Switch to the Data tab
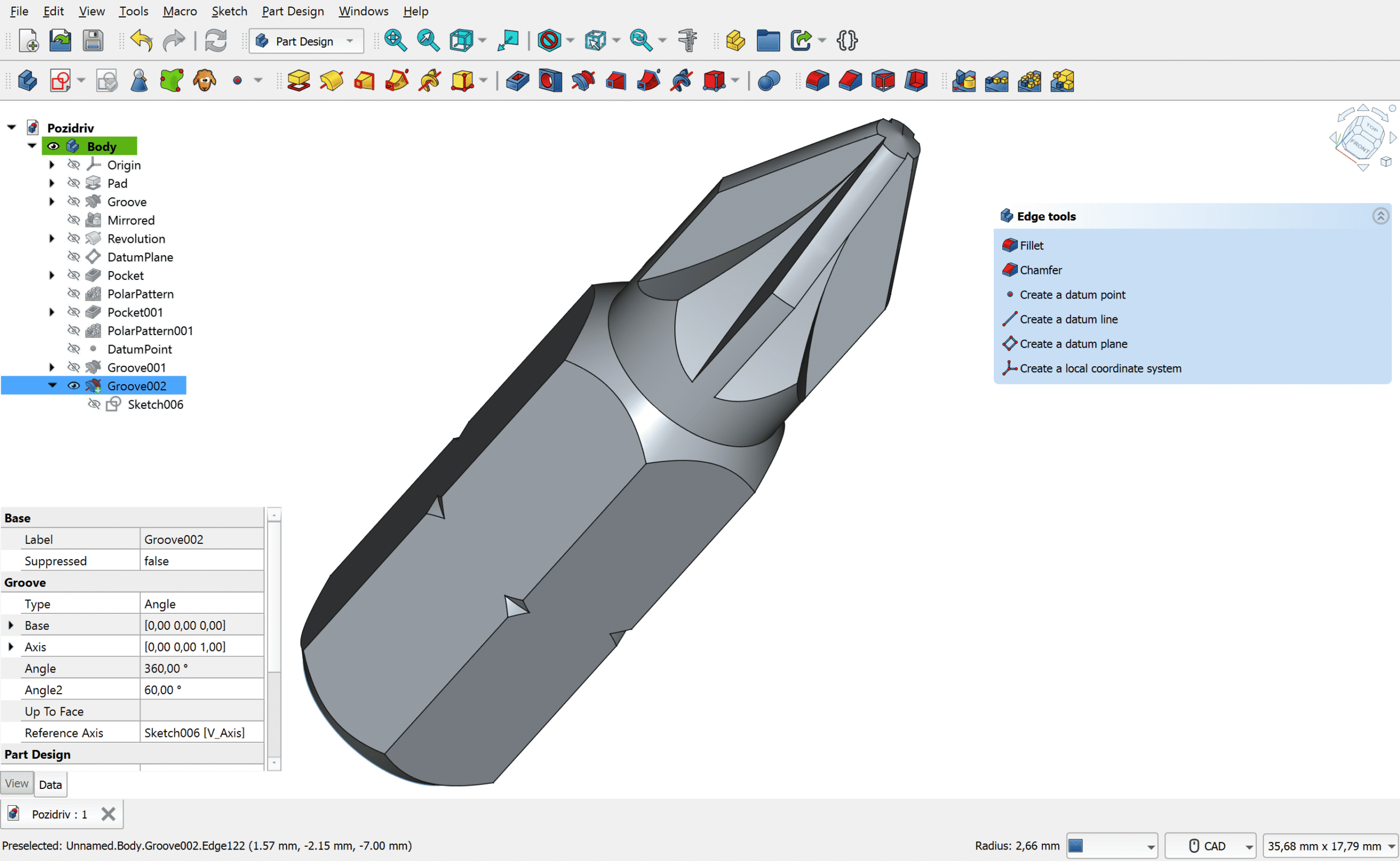This screenshot has height=861, width=1400. coord(50,784)
